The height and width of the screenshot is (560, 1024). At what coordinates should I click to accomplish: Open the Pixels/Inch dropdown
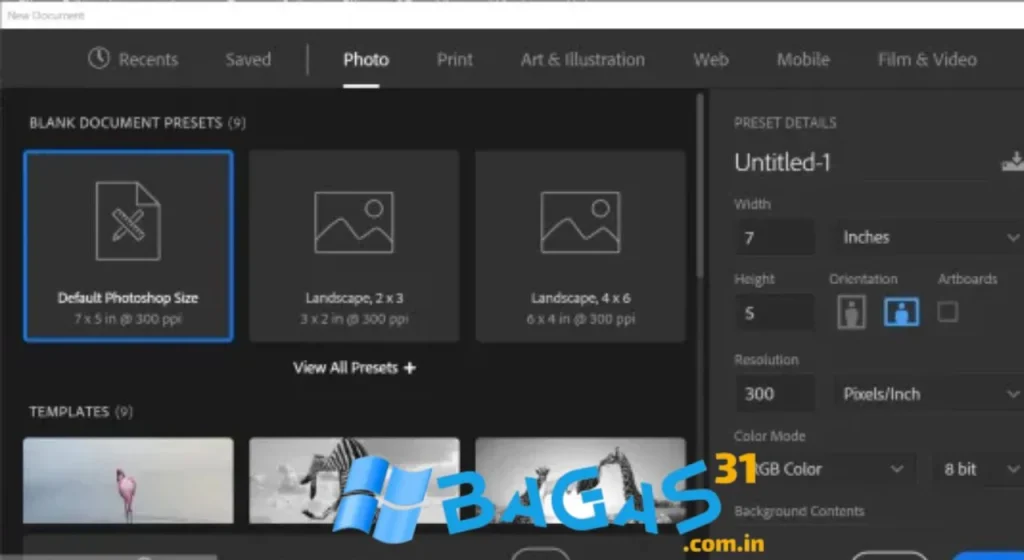929,394
